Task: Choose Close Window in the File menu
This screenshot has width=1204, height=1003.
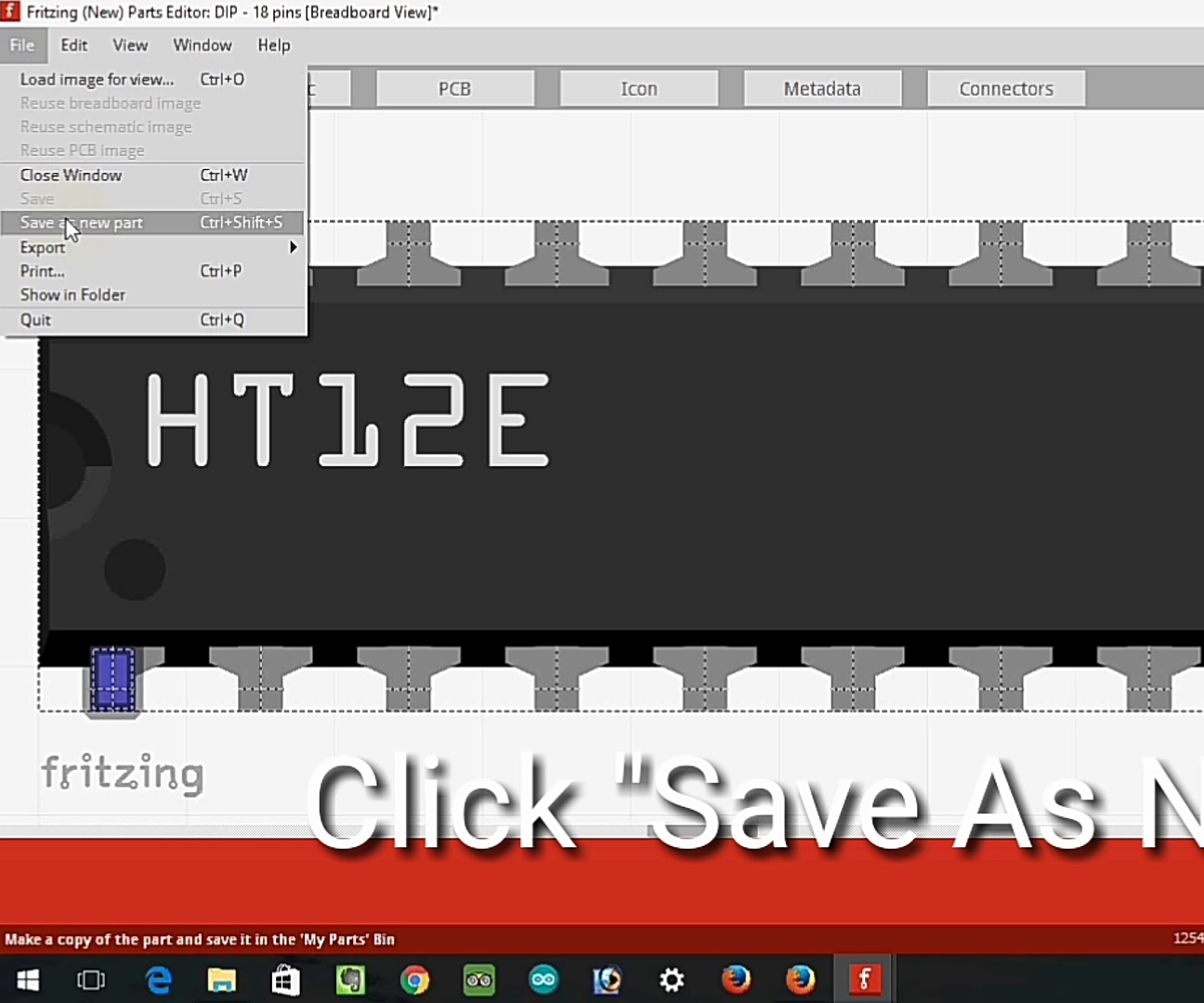Action: pyautogui.click(x=154, y=175)
